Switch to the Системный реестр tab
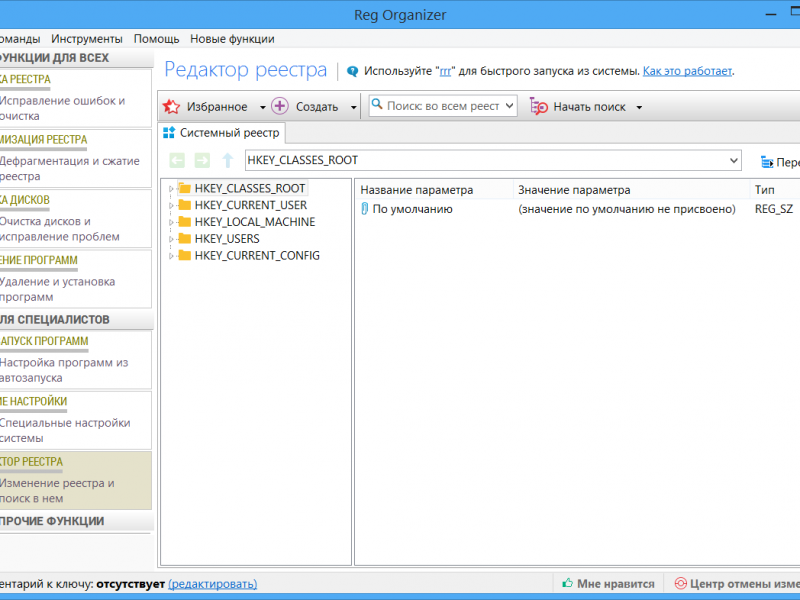Screen dimensions: 800x600 tap(221, 133)
